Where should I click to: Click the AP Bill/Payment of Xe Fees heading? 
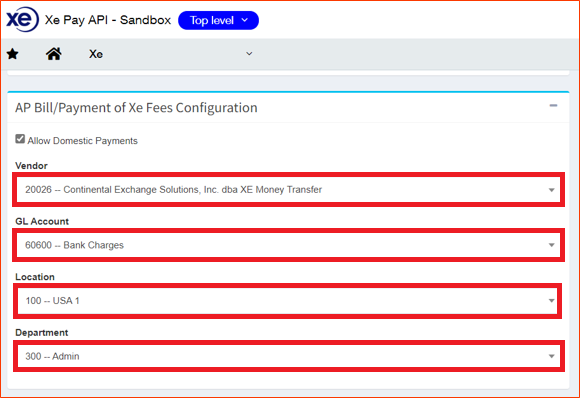pos(136,108)
